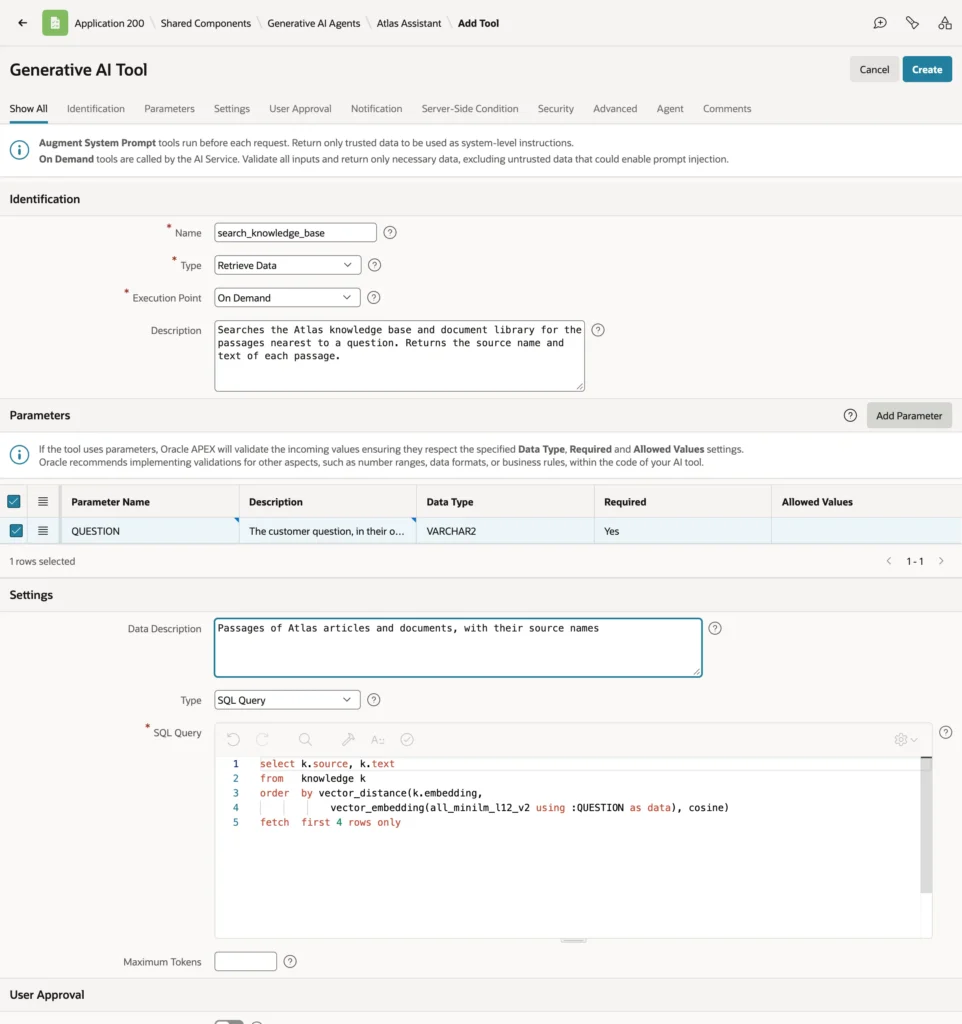Open the Application 200 breadcrumb link
962x1024 pixels.
click(109, 23)
